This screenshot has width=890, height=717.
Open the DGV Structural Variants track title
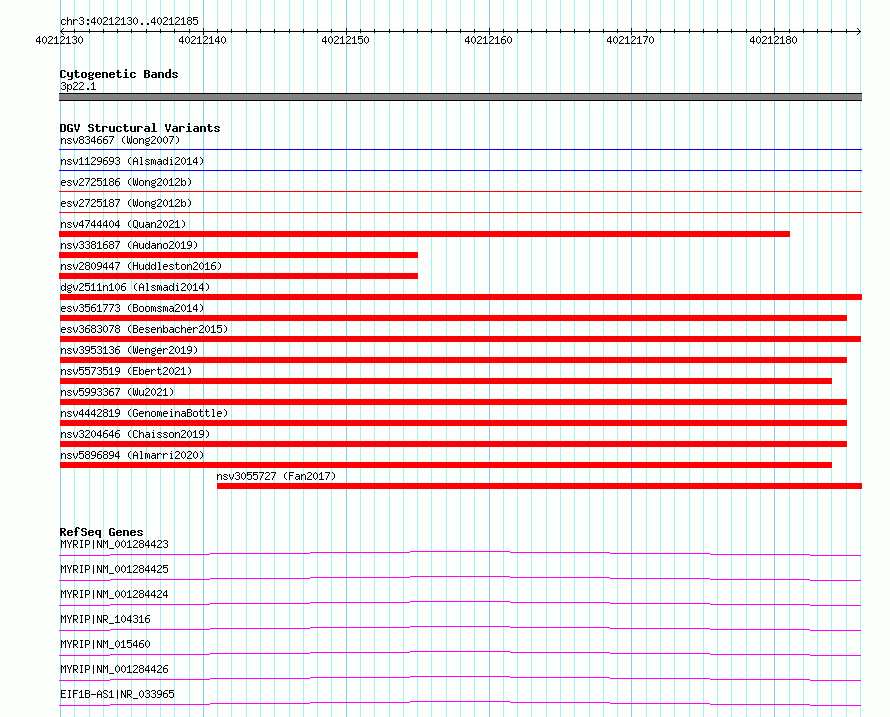(x=140, y=128)
